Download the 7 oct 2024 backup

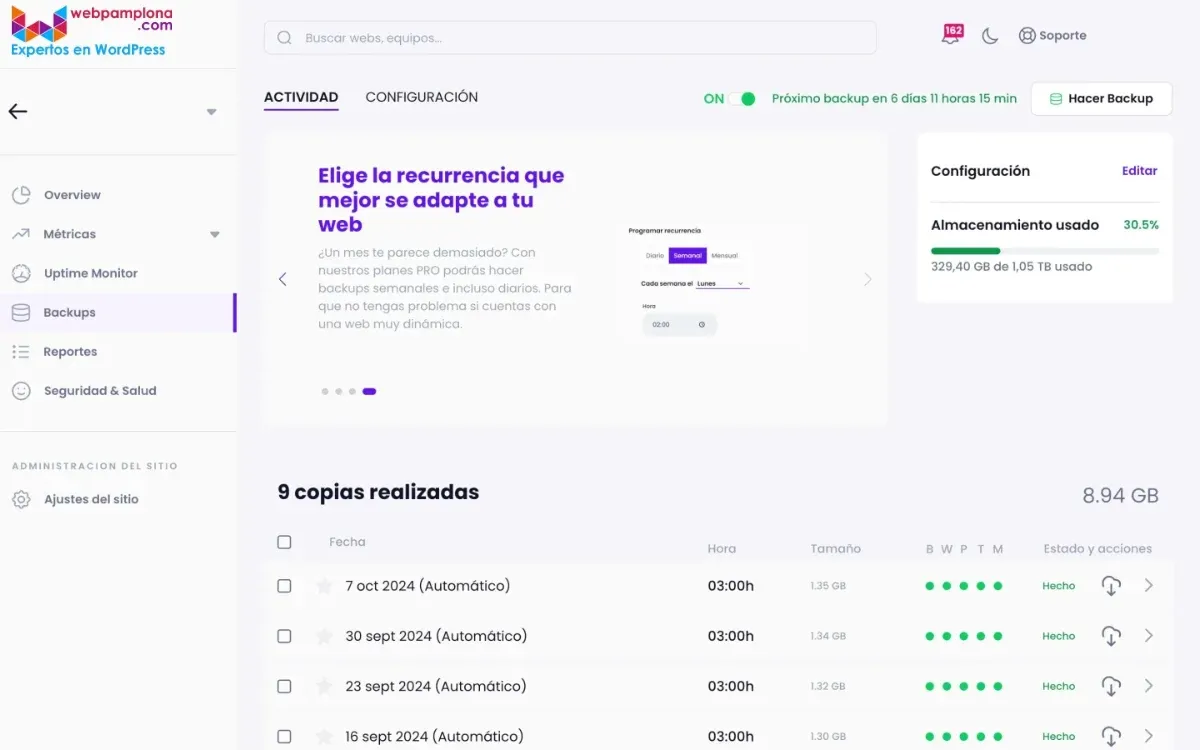1111,586
